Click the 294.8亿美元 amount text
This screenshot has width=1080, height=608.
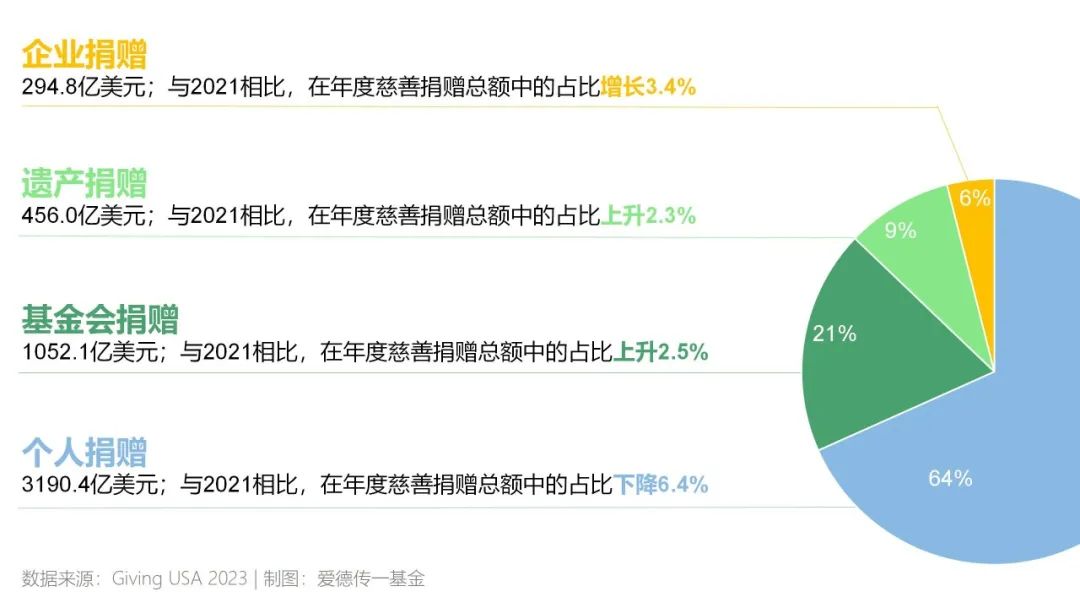[x=83, y=87]
